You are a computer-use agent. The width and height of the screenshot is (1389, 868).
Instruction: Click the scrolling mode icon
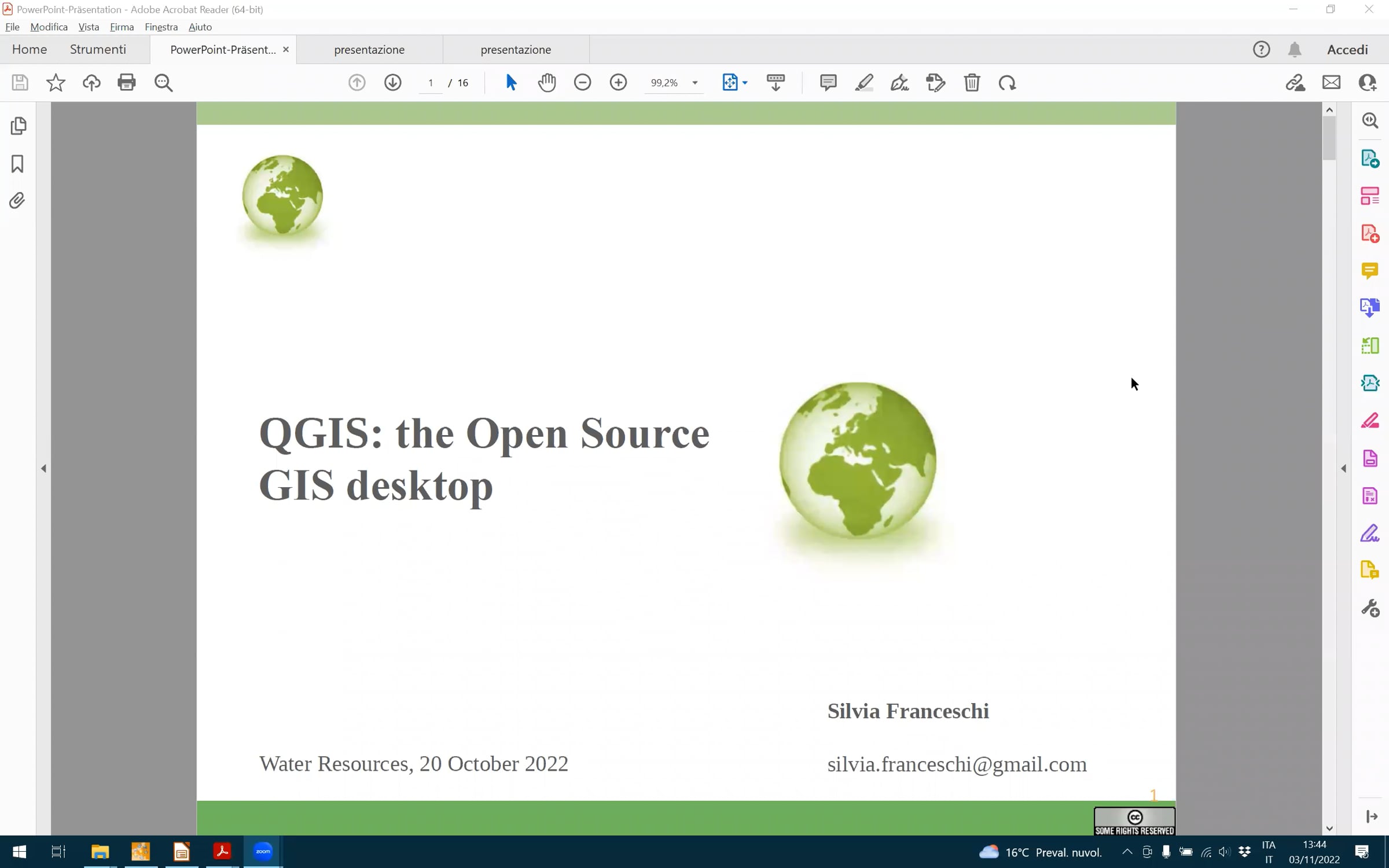[776, 83]
